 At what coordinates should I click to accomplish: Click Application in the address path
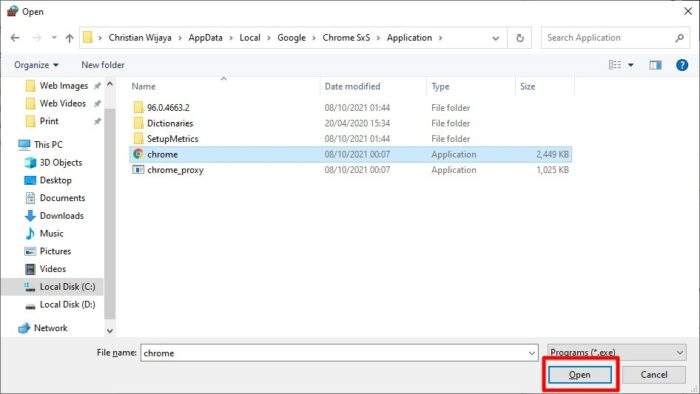409,38
